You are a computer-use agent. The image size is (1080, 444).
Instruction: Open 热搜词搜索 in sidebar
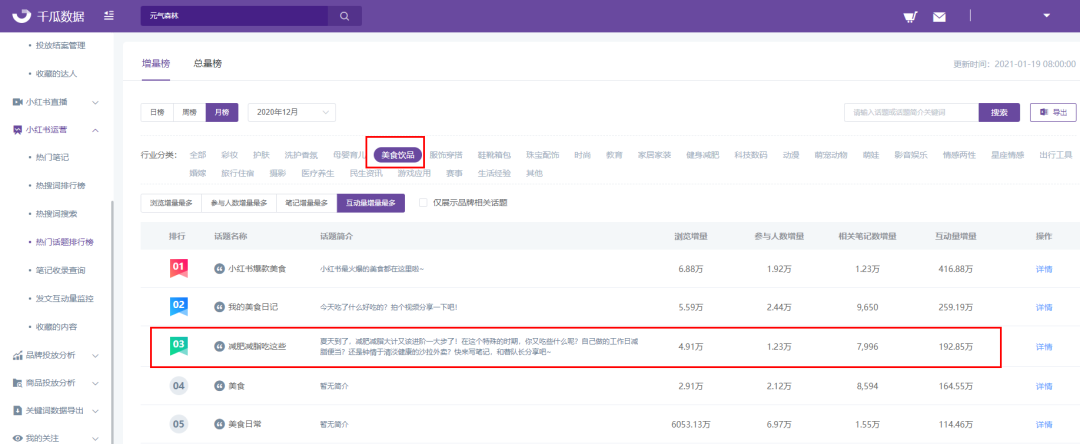pyautogui.click(x=56, y=214)
